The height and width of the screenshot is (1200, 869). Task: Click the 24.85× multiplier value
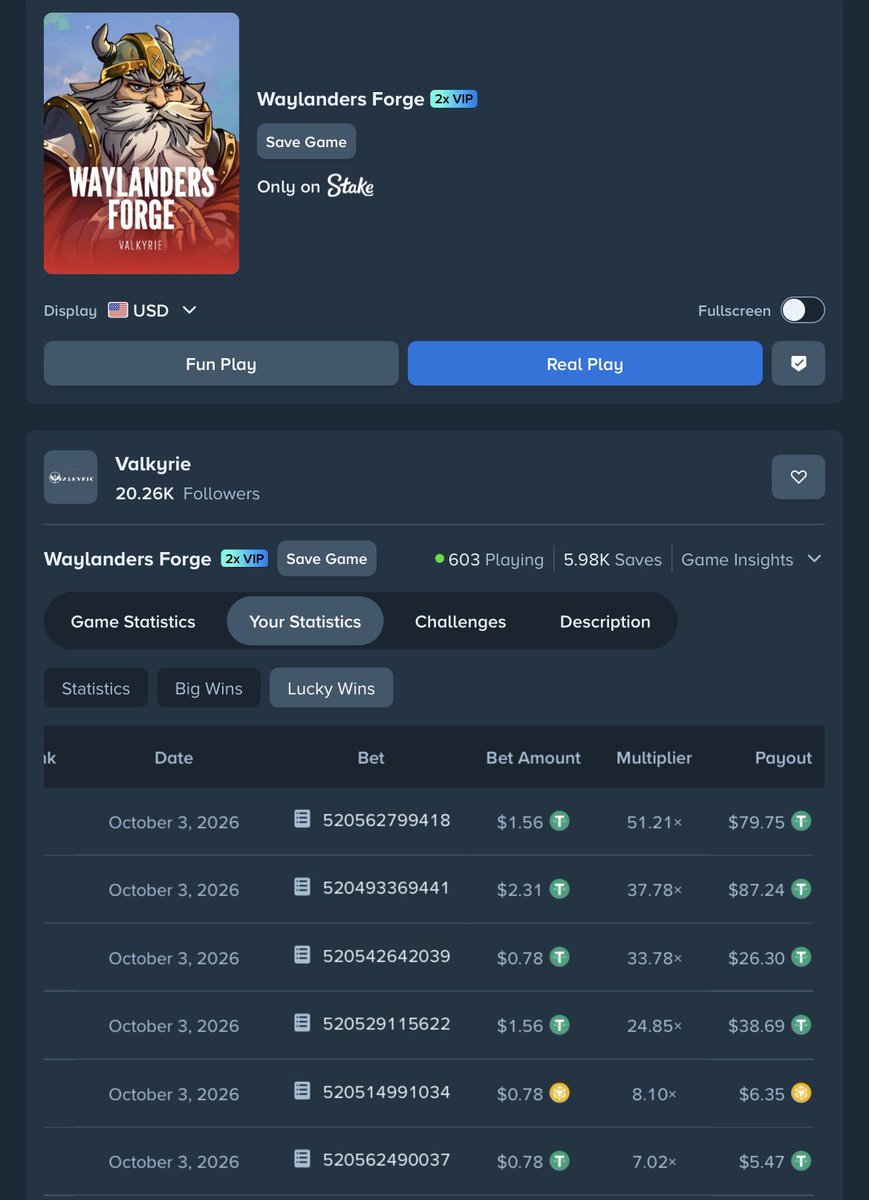tap(654, 1026)
